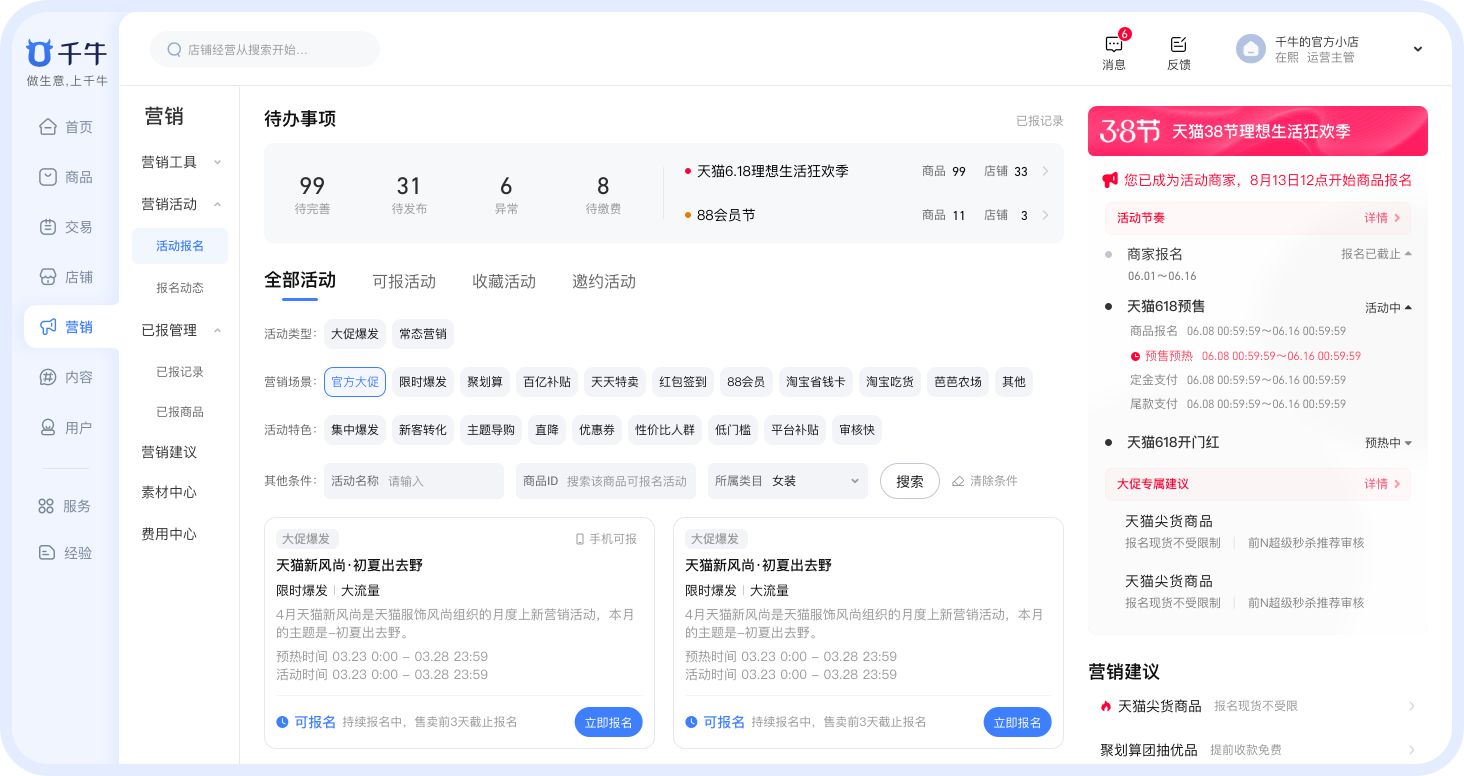Click the 清除条件 eraser icon
1464x776 pixels.
tap(958, 481)
